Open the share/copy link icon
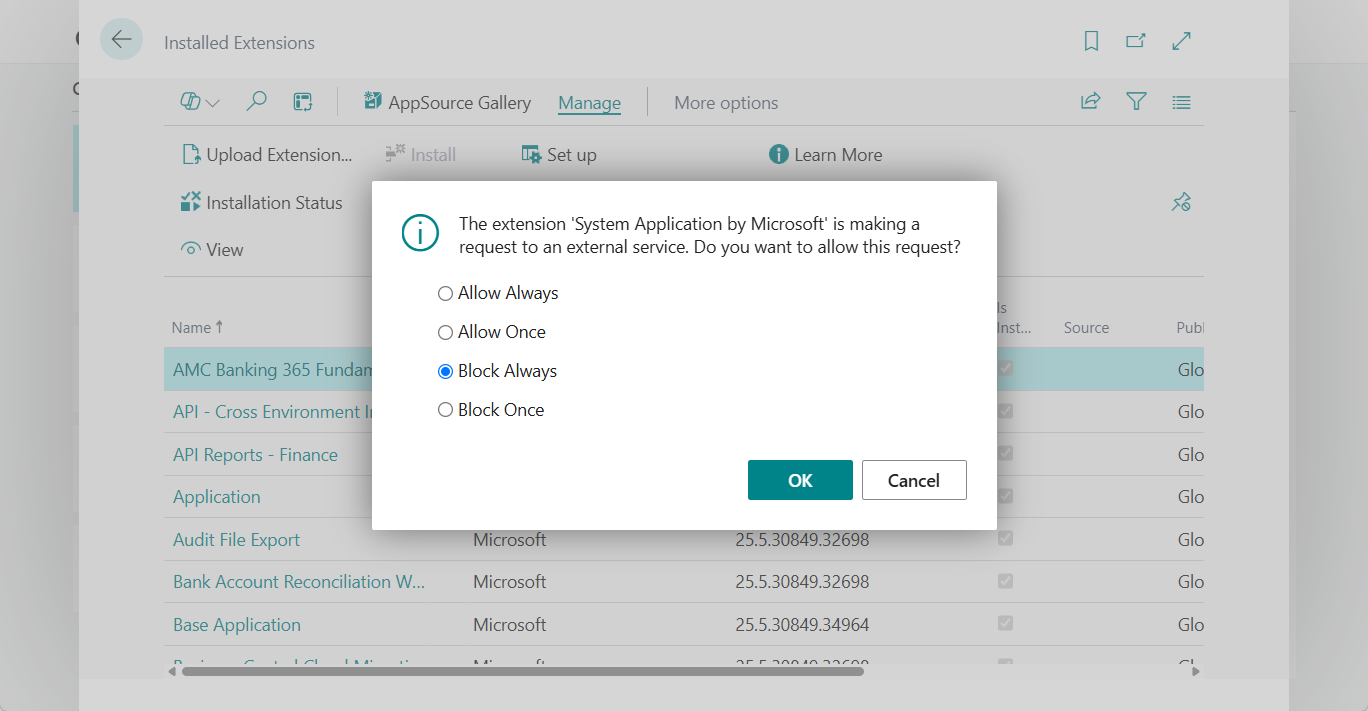This screenshot has width=1368, height=711. coord(1090,101)
